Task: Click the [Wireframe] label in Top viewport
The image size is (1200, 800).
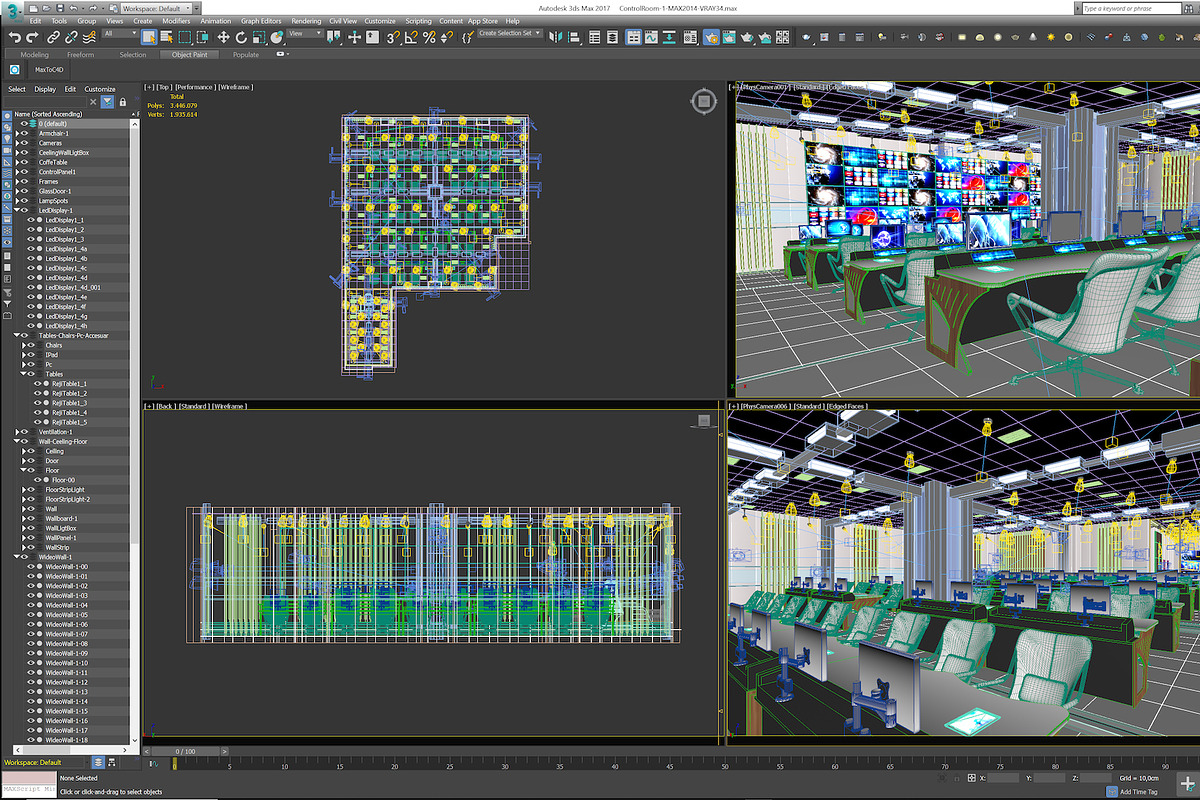Action: pos(236,87)
